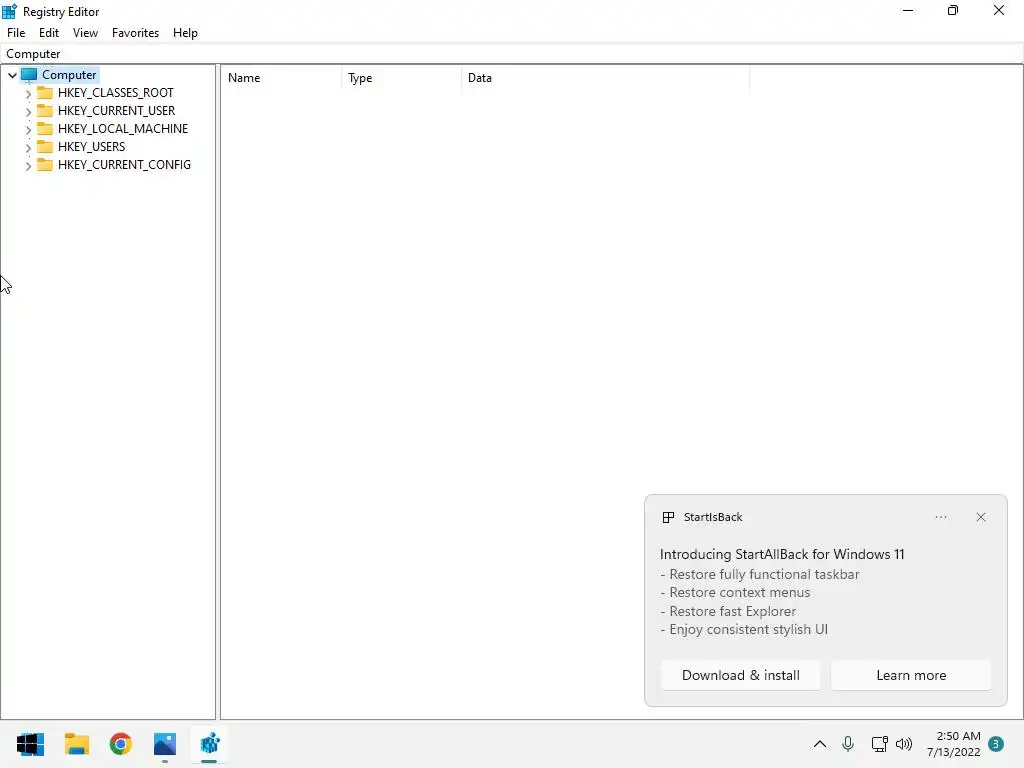Collapse the Computer tree node
1024x768 pixels.
(12, 75)
